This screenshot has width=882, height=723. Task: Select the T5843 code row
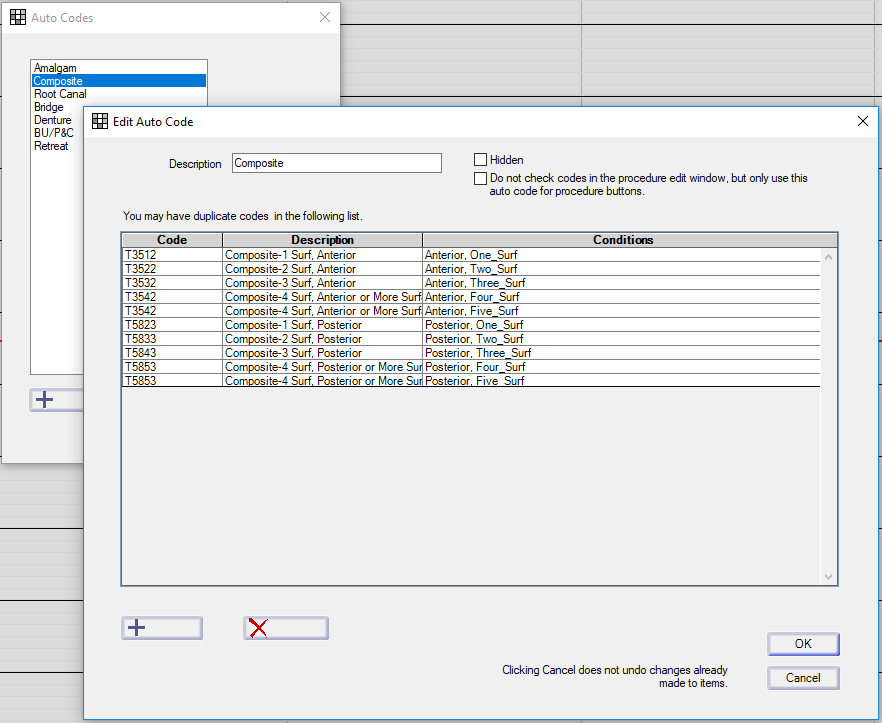pos(471,353)
